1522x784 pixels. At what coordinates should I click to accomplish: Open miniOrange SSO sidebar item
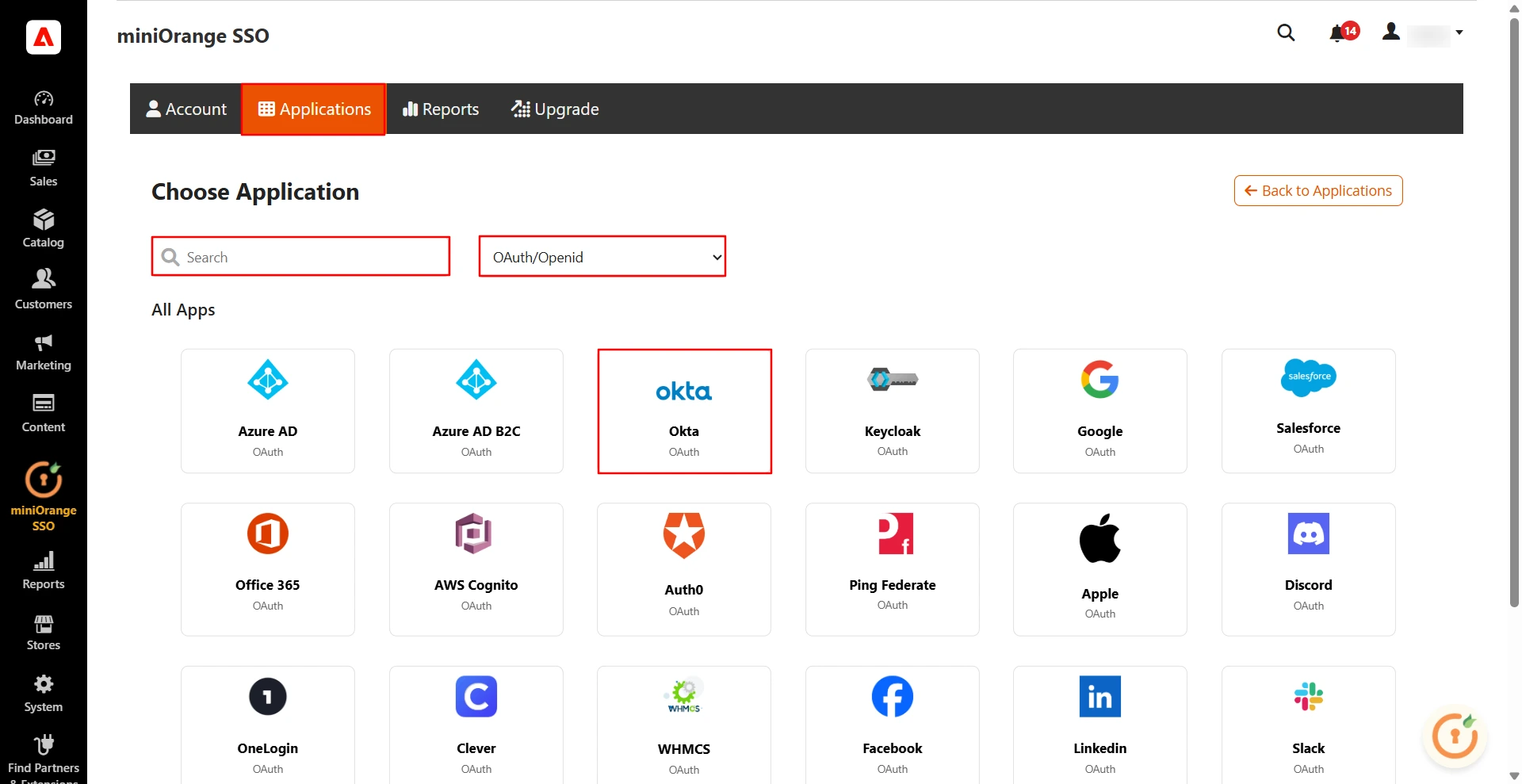[x=44, y=496]
